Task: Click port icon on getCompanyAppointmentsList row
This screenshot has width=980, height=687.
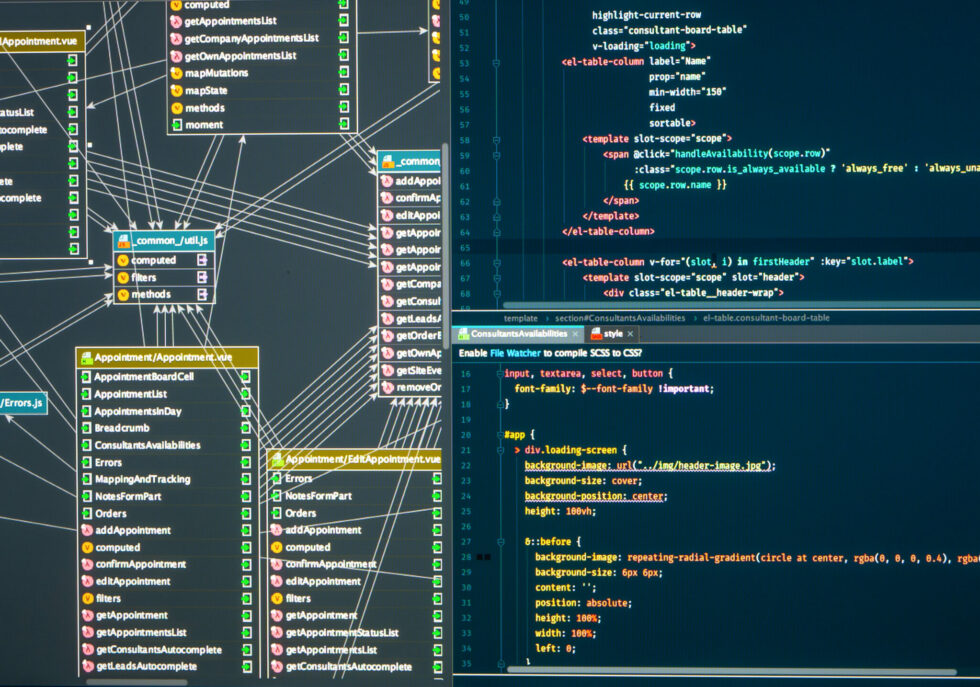Action: (x=343, y=38)
